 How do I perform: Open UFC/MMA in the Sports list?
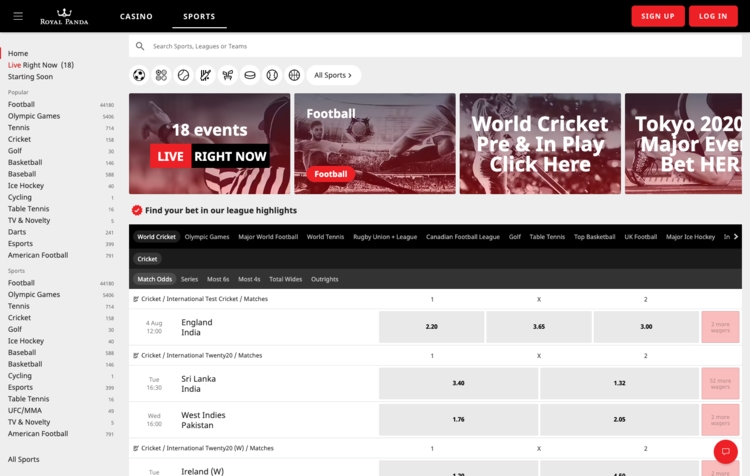pos(24,410)
